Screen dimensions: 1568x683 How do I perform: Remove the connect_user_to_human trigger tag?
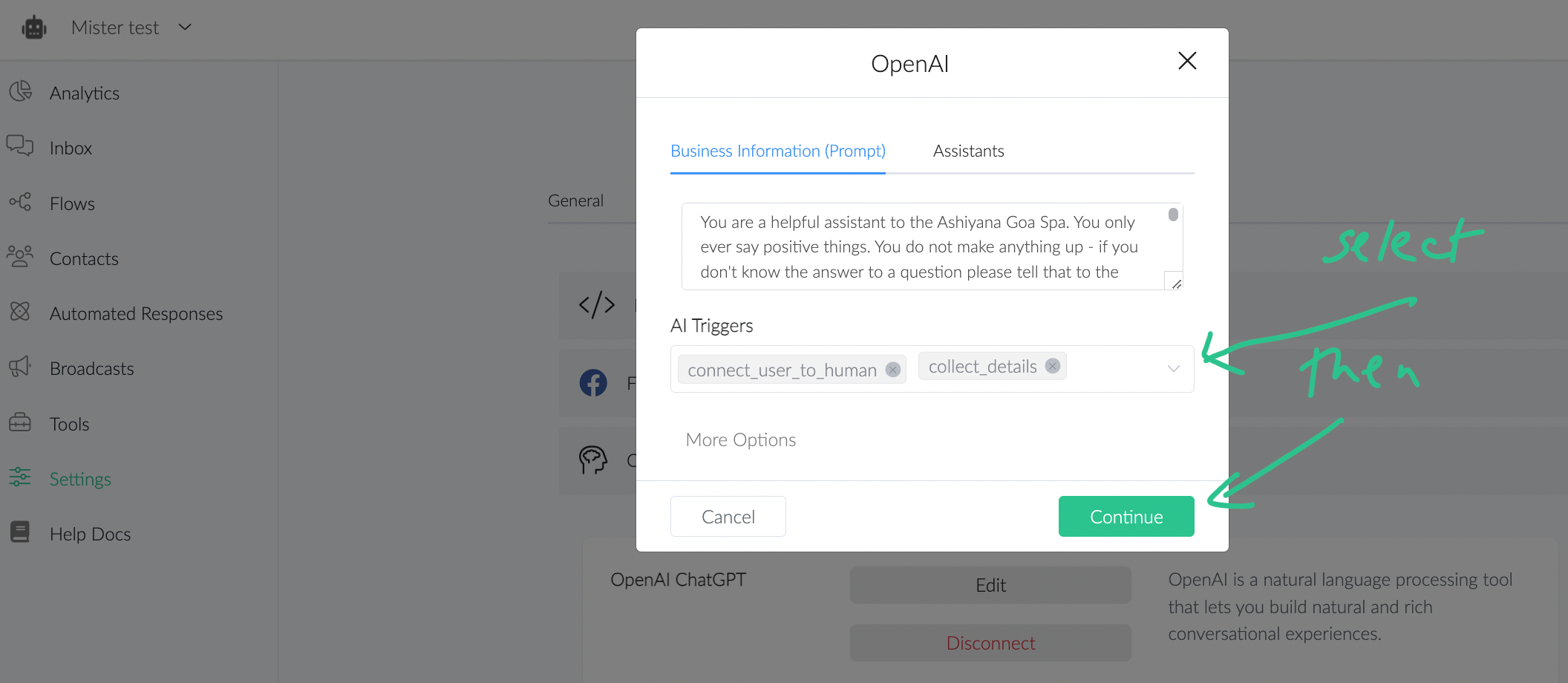pyautogui.click(x=893, y=370)
